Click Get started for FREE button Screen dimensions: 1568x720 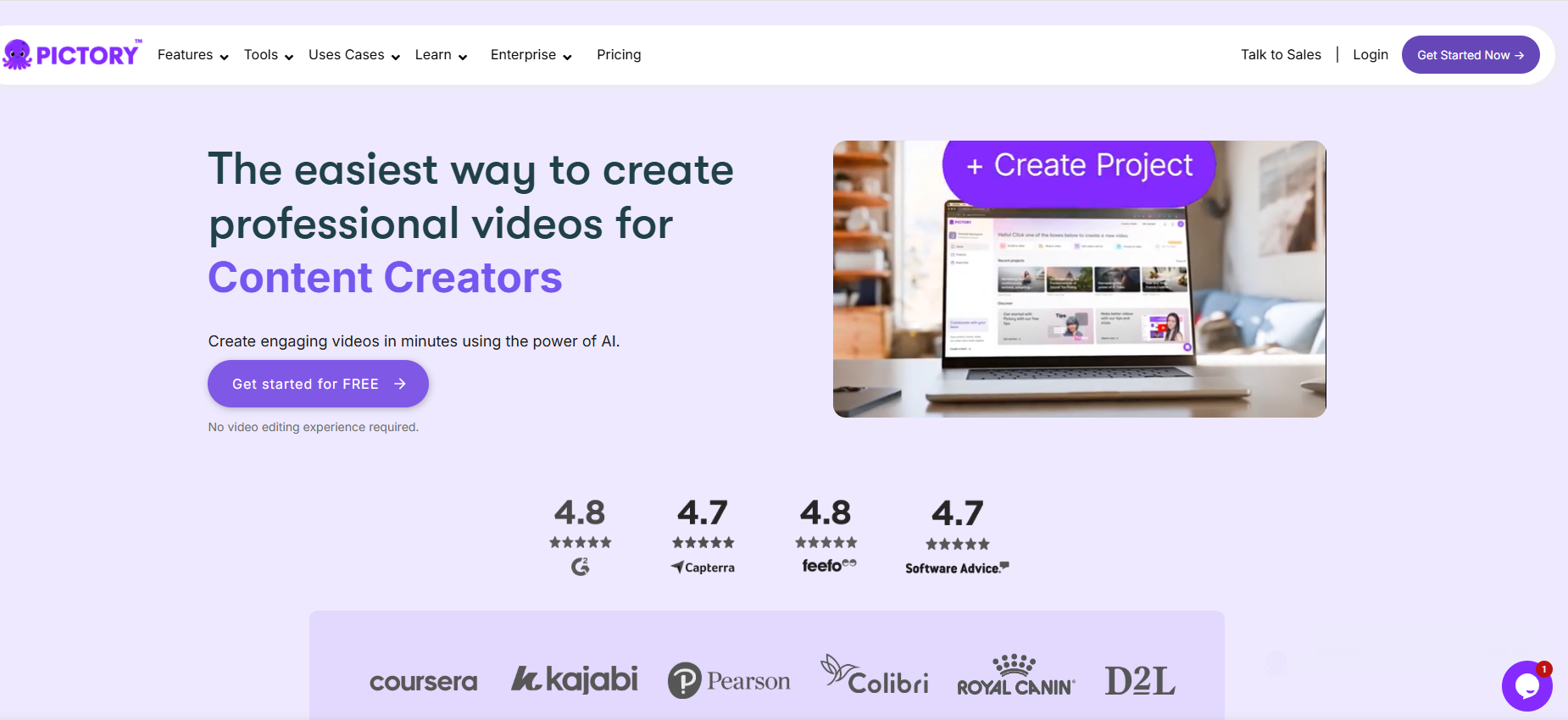click(318, 384)
